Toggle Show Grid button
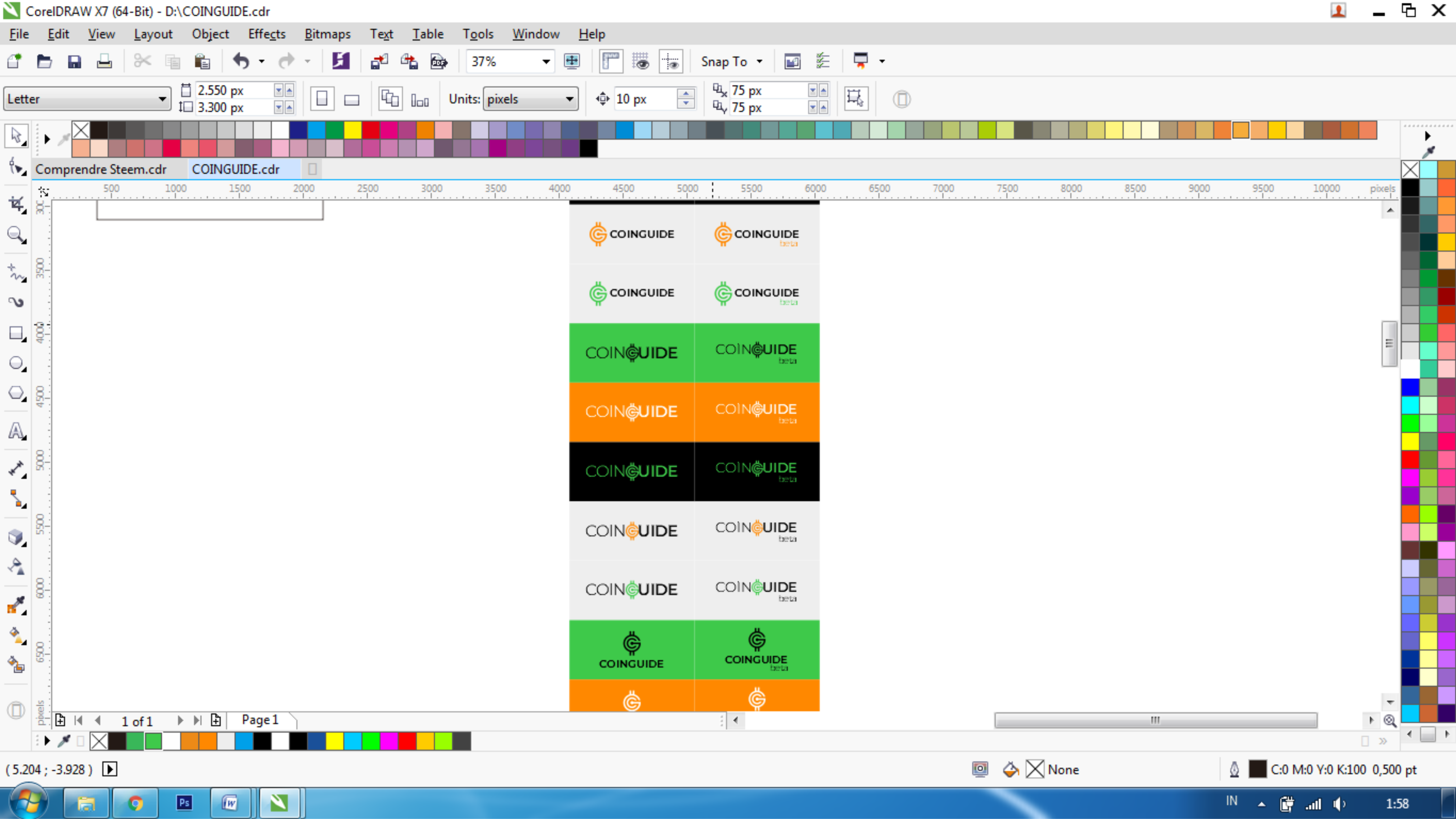 [641, 61]
